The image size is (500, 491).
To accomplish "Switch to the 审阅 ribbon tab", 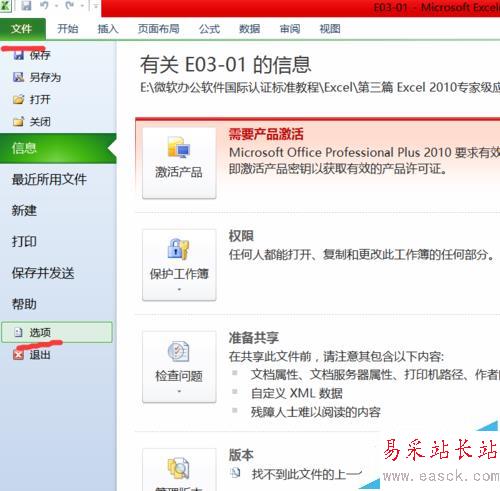I will click(x=290, y=29).
